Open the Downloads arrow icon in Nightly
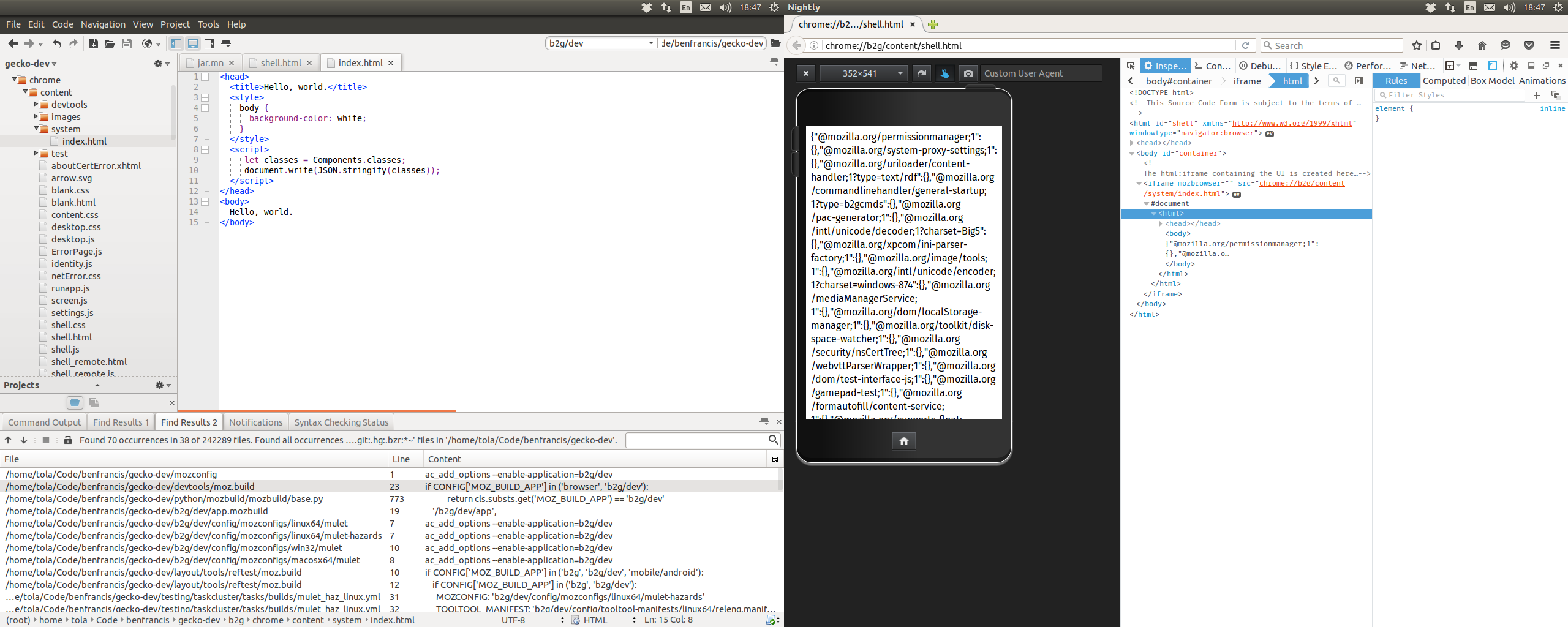The width and height of the screenshot is (1568, 627). coord(1459,45)
